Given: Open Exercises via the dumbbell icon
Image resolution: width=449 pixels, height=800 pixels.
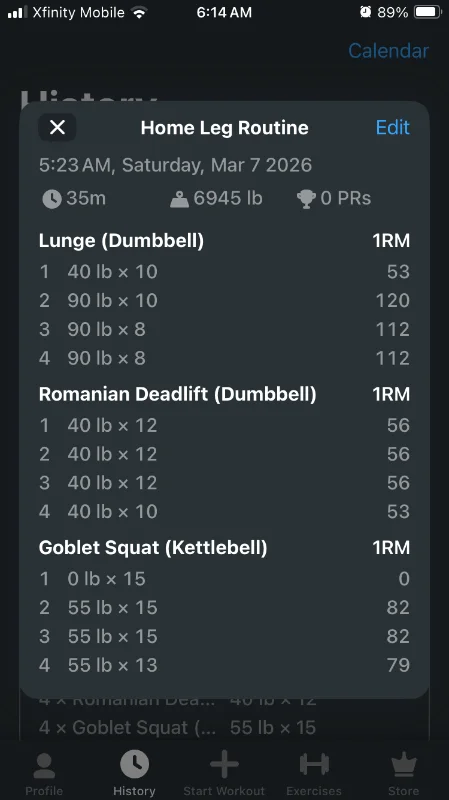Looking at the screenshot, I should [x=314, y=764].
